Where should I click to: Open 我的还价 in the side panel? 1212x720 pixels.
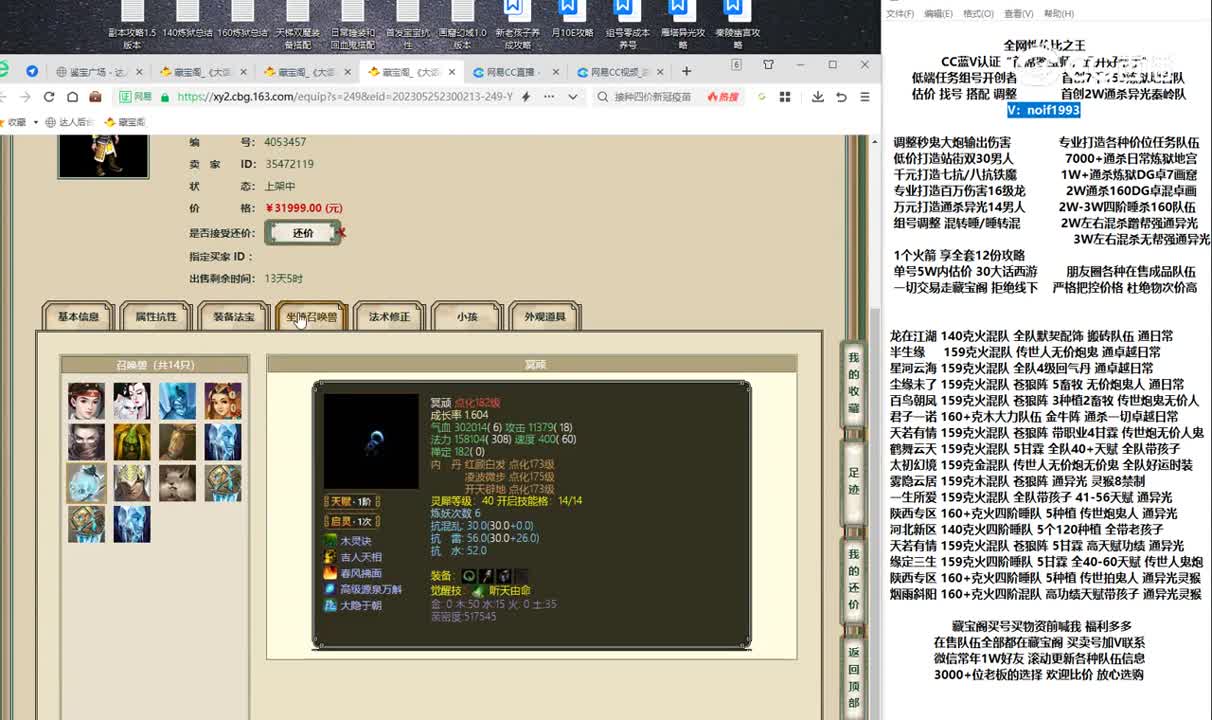pos(853,581)
